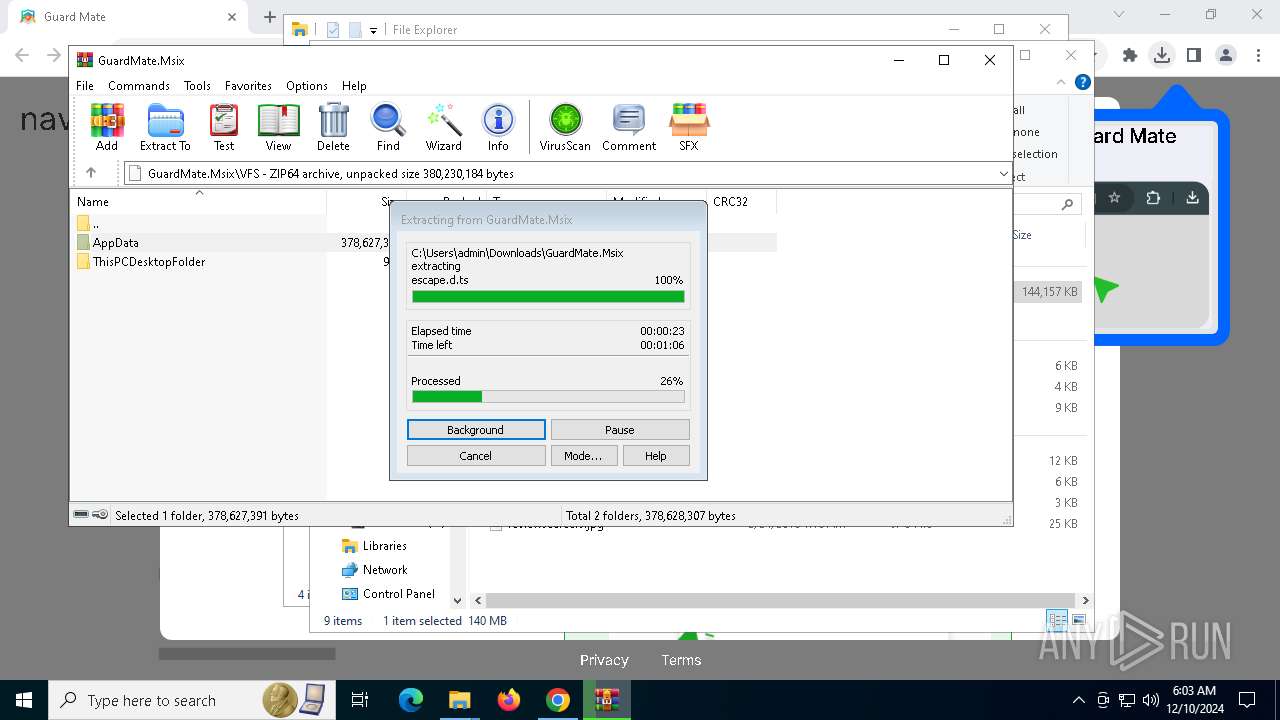Screen dimensions: 1280x720
Task: Click File Explorer horizontal scrollbar left arrow
Action: pos(478,601)
